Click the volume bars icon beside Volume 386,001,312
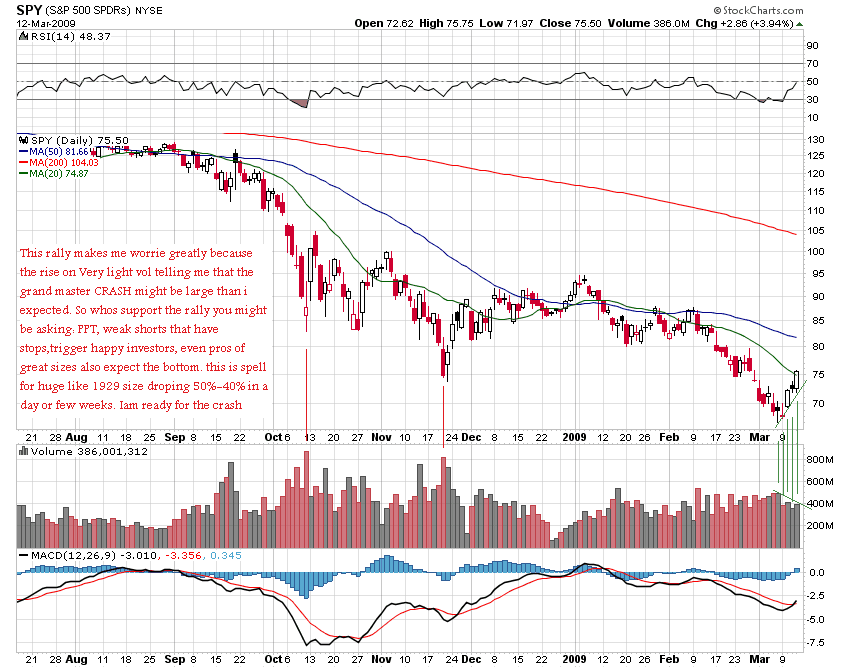This screenshot has height=668, width=850. [23, 451]
